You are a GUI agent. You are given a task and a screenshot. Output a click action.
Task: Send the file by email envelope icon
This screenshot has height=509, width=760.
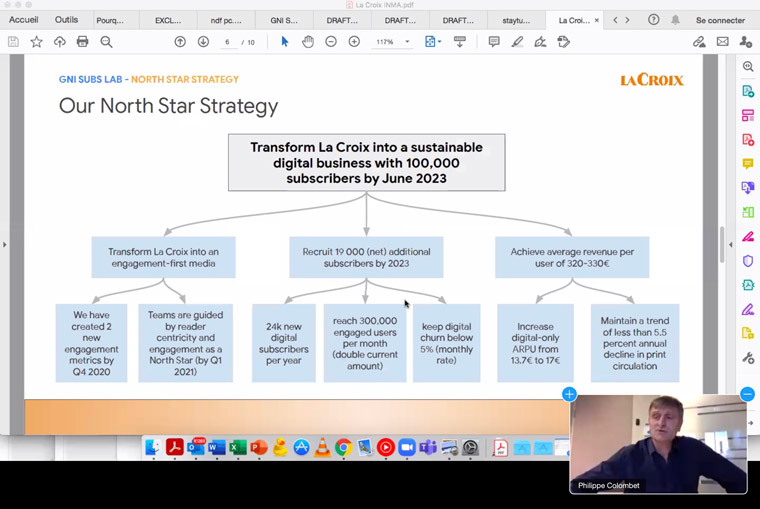[722, 42]
